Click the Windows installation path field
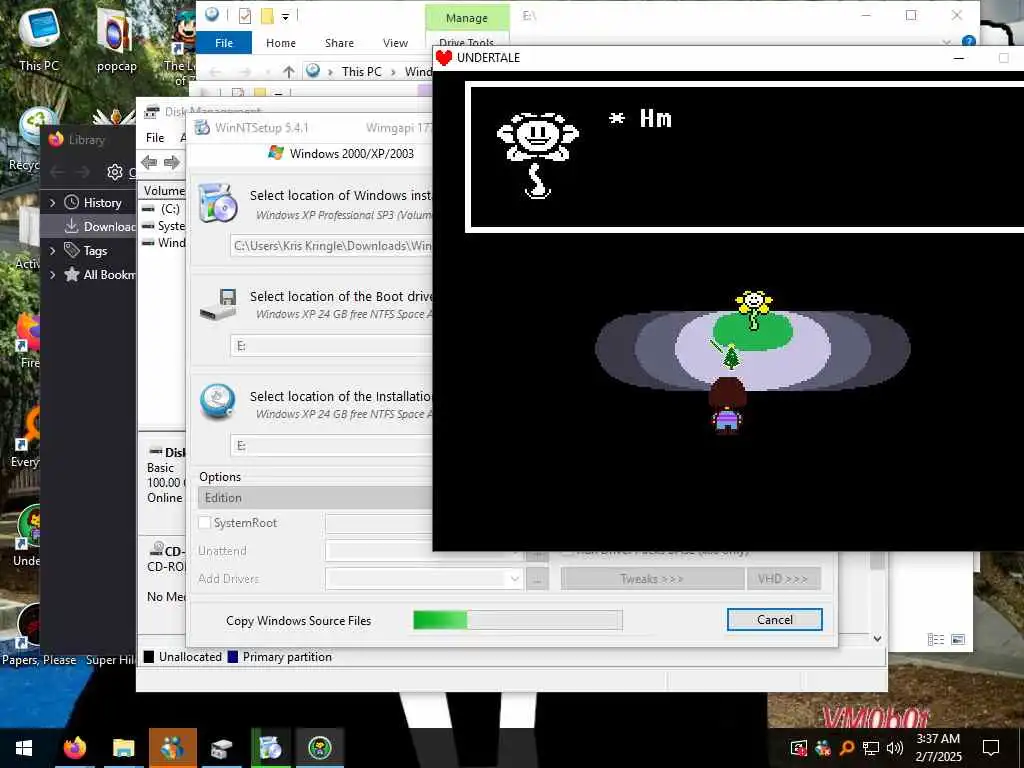 click(332, 246)
